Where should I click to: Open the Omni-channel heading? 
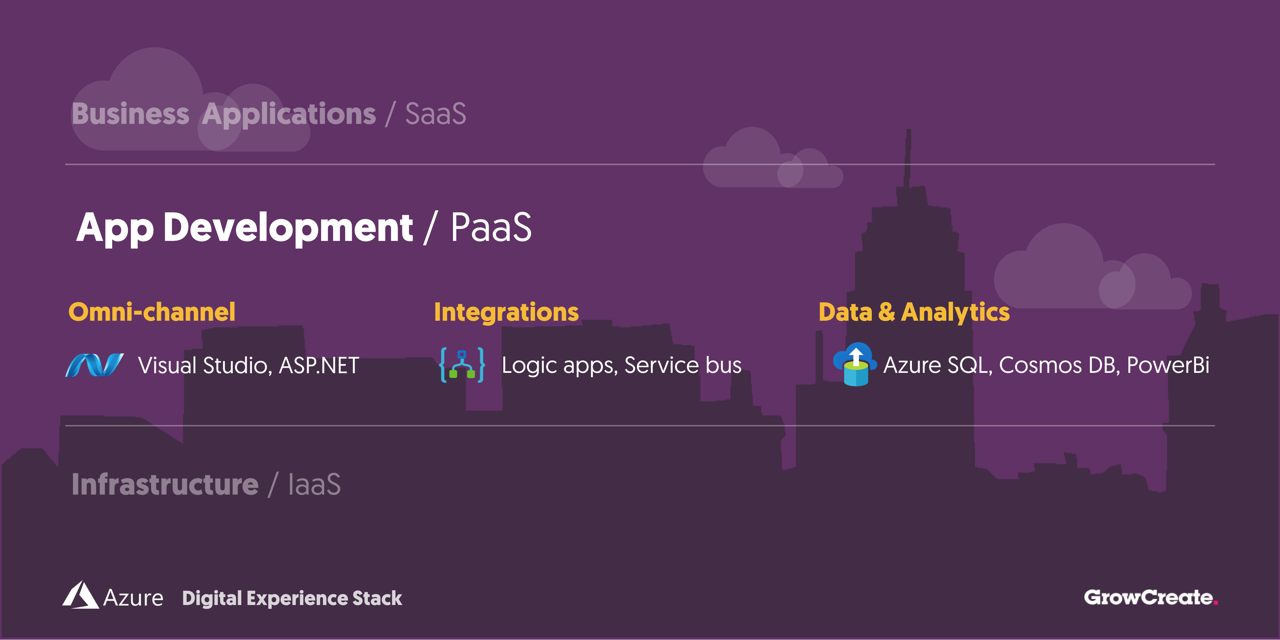pyautogui.click(x=152, y=312)
